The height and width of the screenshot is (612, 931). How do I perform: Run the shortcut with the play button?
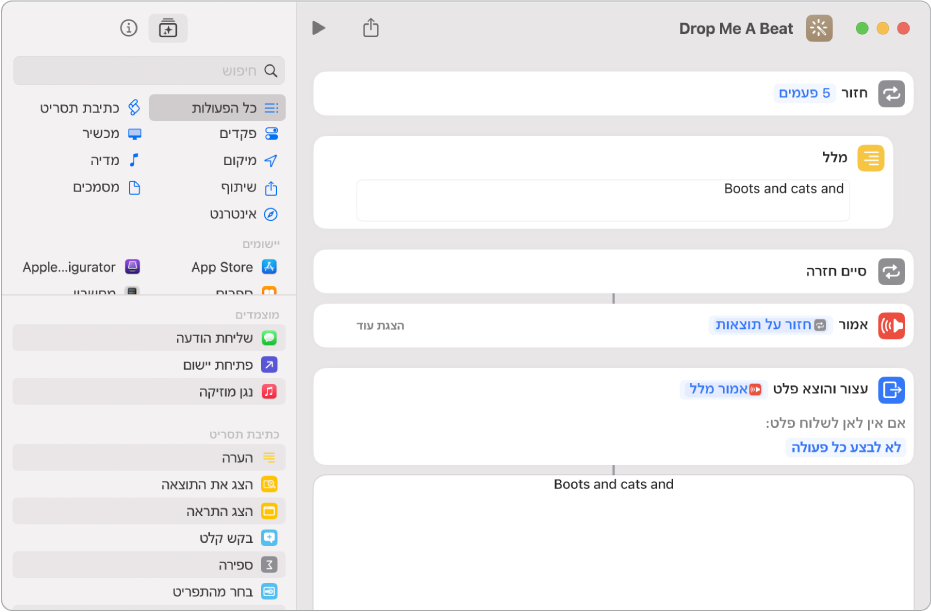pyautogui.click(x=319, y=28)
